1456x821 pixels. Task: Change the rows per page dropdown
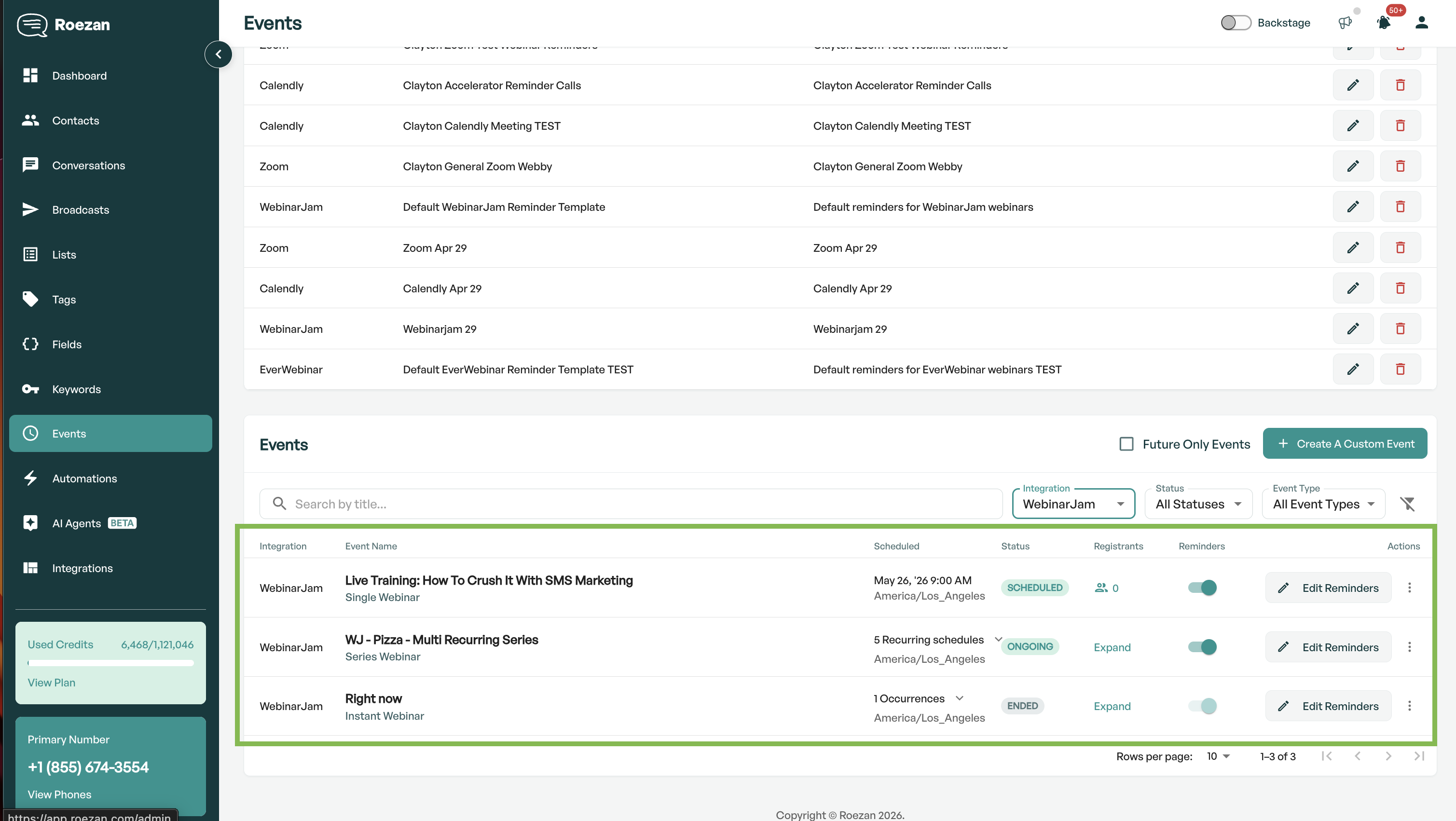pyautogui.click(x=1218, y=756)
